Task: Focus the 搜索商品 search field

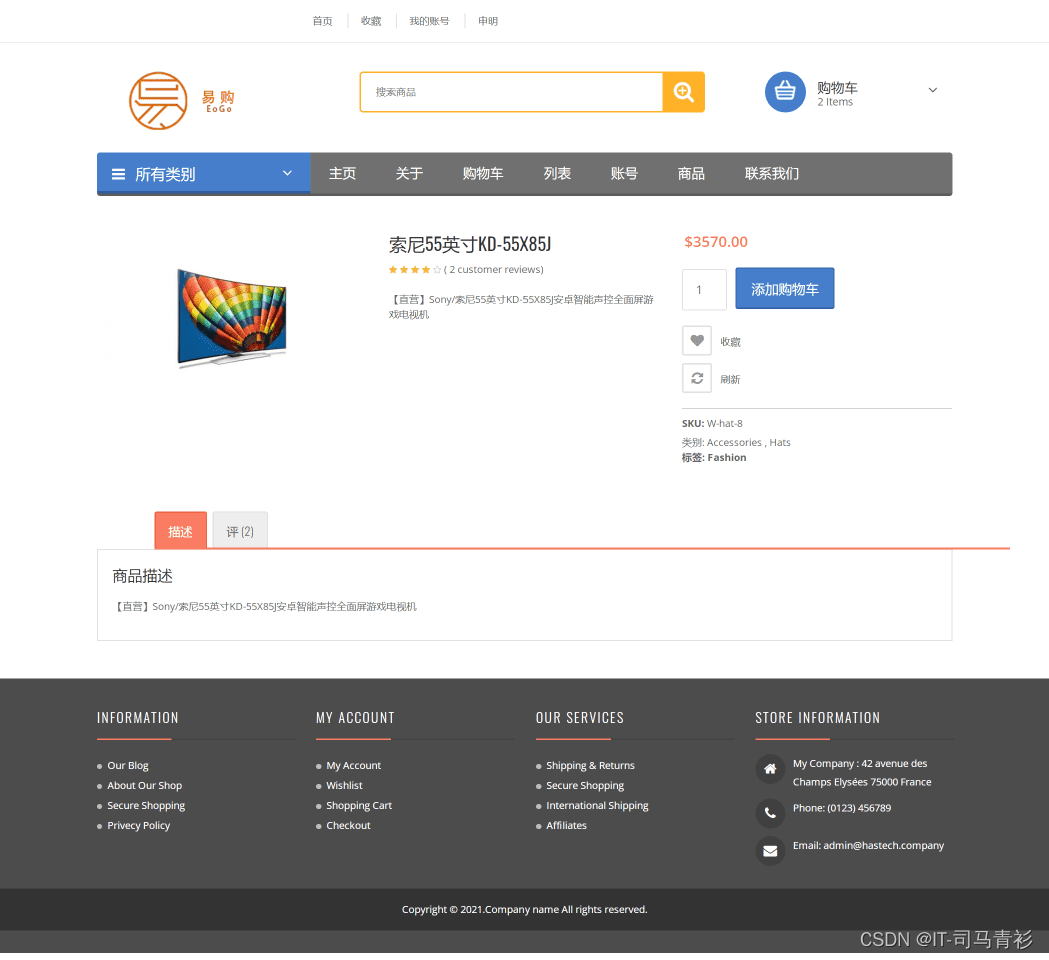Action: coord(512,92)
